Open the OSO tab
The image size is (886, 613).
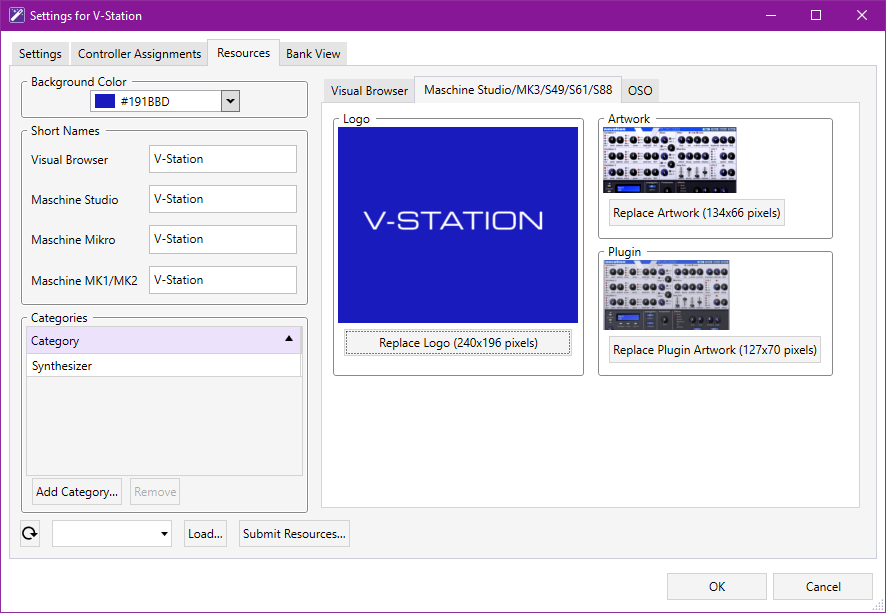pyautogui.click(x=640, y=90)
